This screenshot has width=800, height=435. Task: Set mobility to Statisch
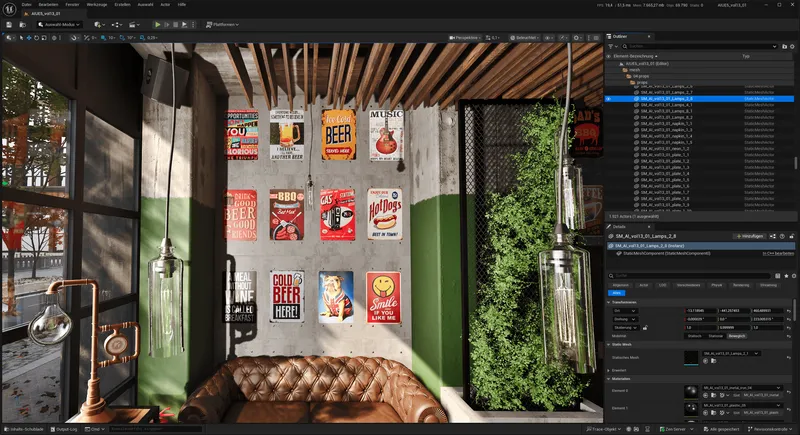[694, 336]
